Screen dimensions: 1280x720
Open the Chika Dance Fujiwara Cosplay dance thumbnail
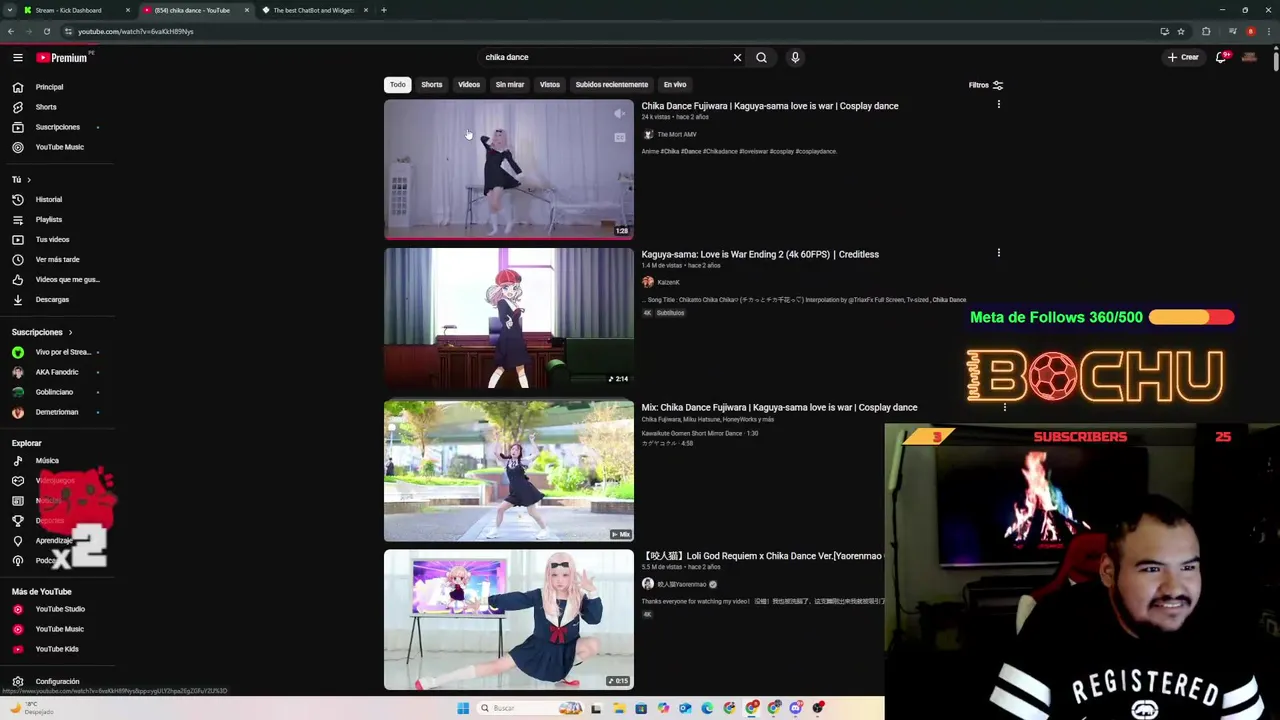pyautogui.click(x=509, y=169)
